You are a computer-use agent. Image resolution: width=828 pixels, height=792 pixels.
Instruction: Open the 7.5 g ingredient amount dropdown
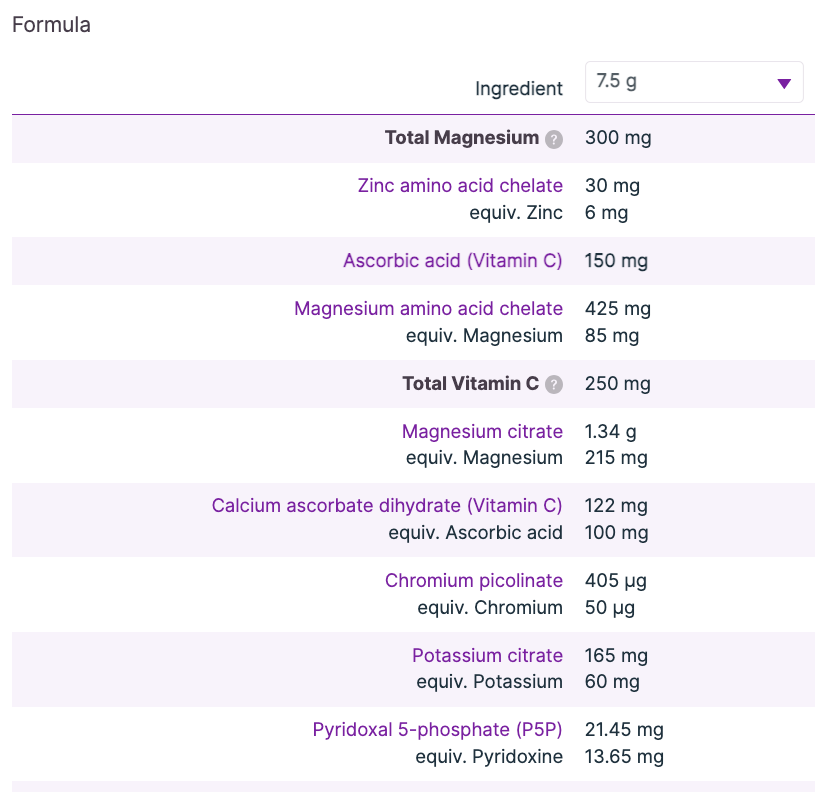click(694, 82)
